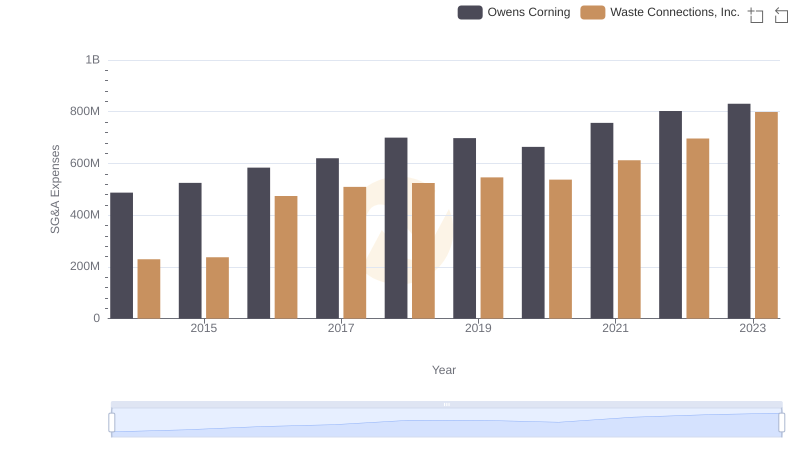This screenshot has width=800, height=461.
Task: Click the Year axis title
Action: (444, 370)
